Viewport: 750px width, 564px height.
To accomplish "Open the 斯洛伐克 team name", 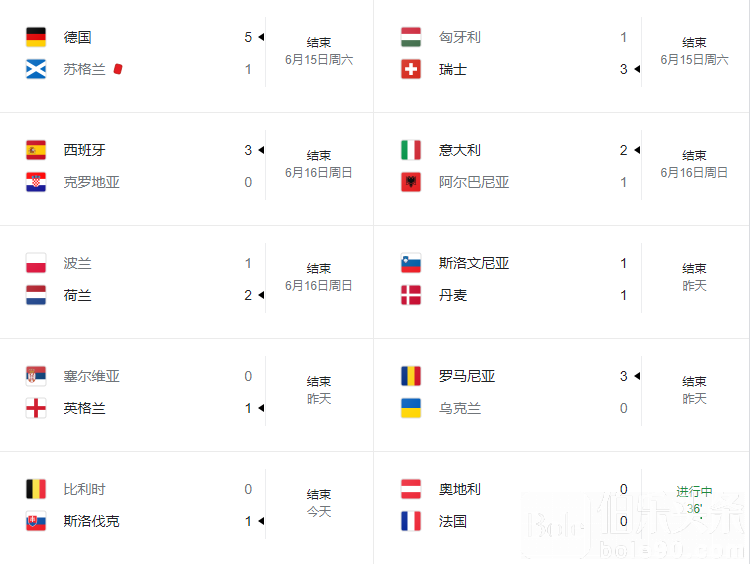I will [91, 521].
